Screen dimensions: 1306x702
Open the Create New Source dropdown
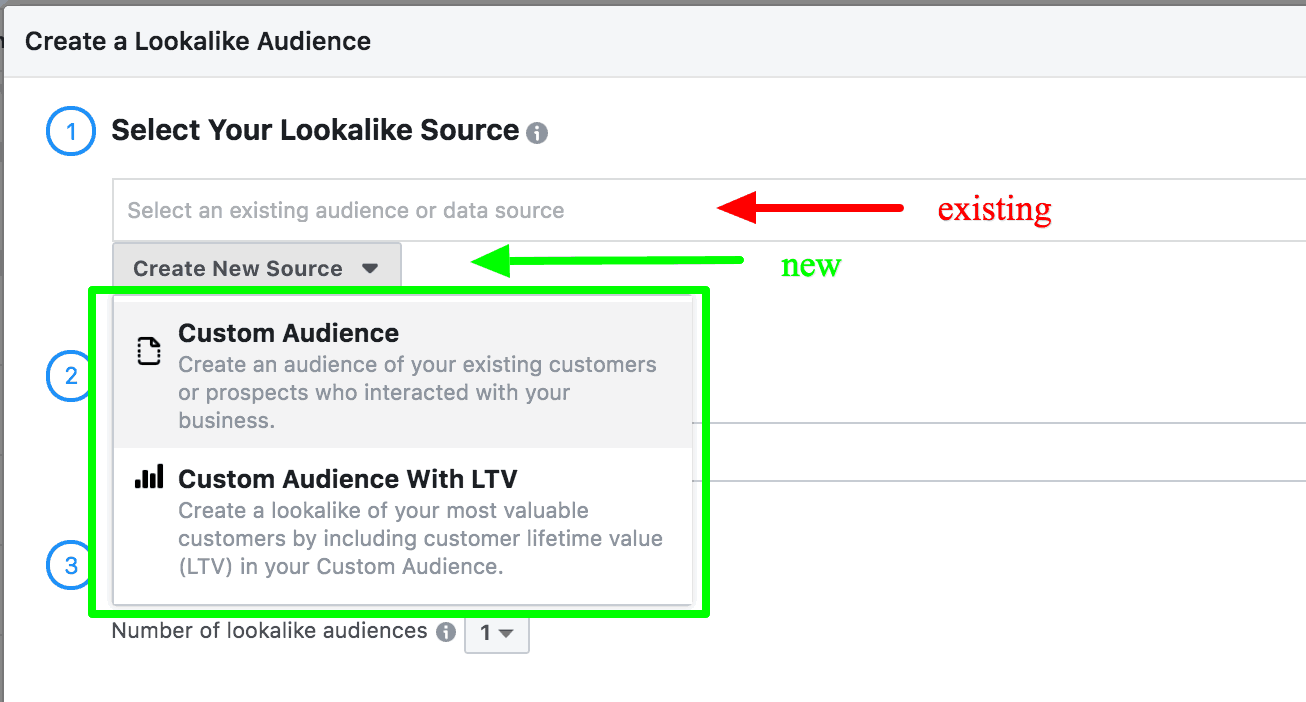tap(257, 268)
